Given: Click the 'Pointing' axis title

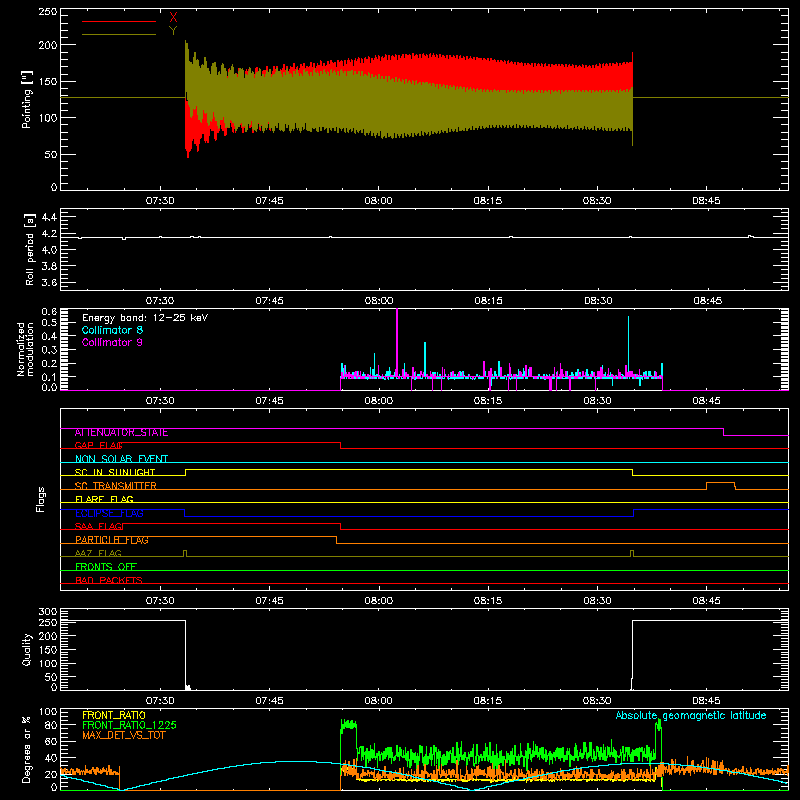Looking at the screenshot, I should coord(27,99).
